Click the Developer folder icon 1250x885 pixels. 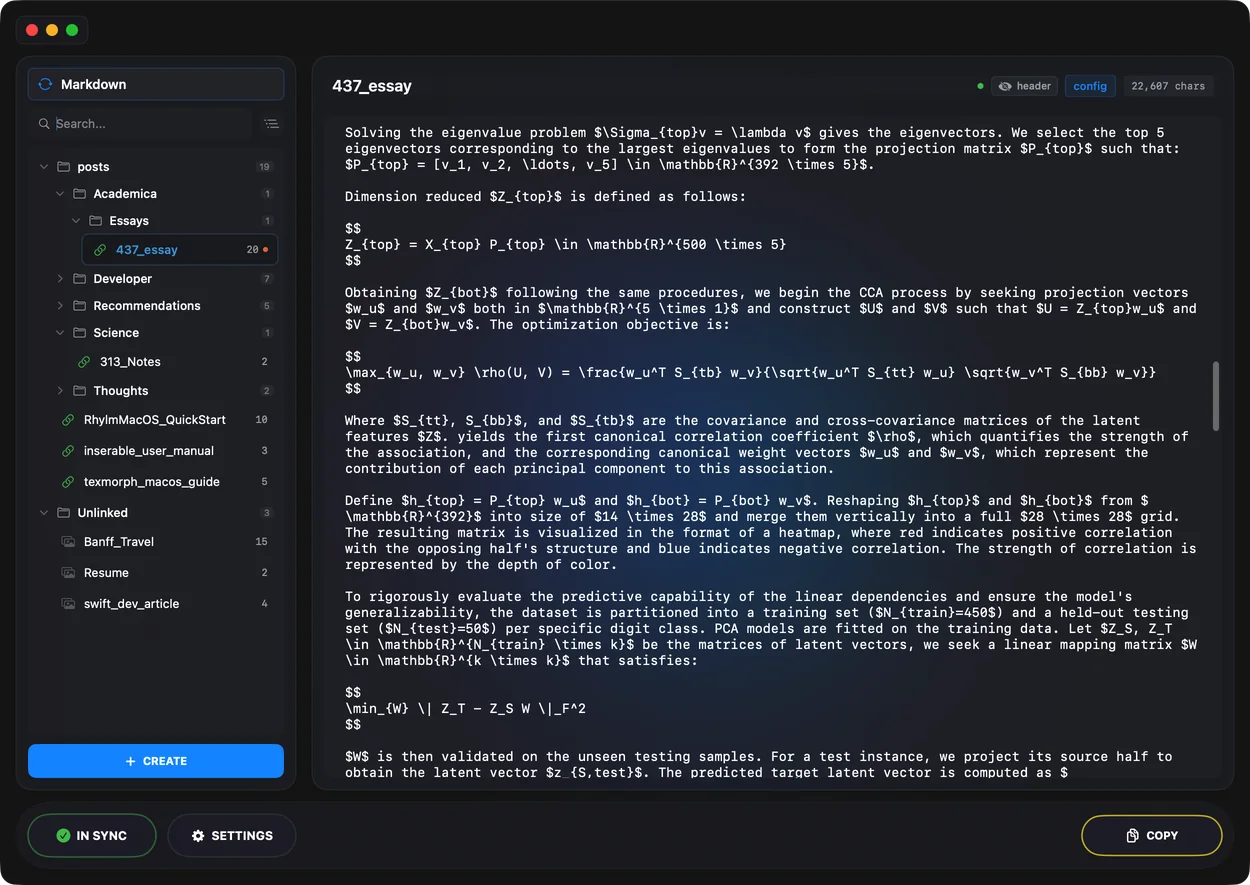click(x=79, y=279)
